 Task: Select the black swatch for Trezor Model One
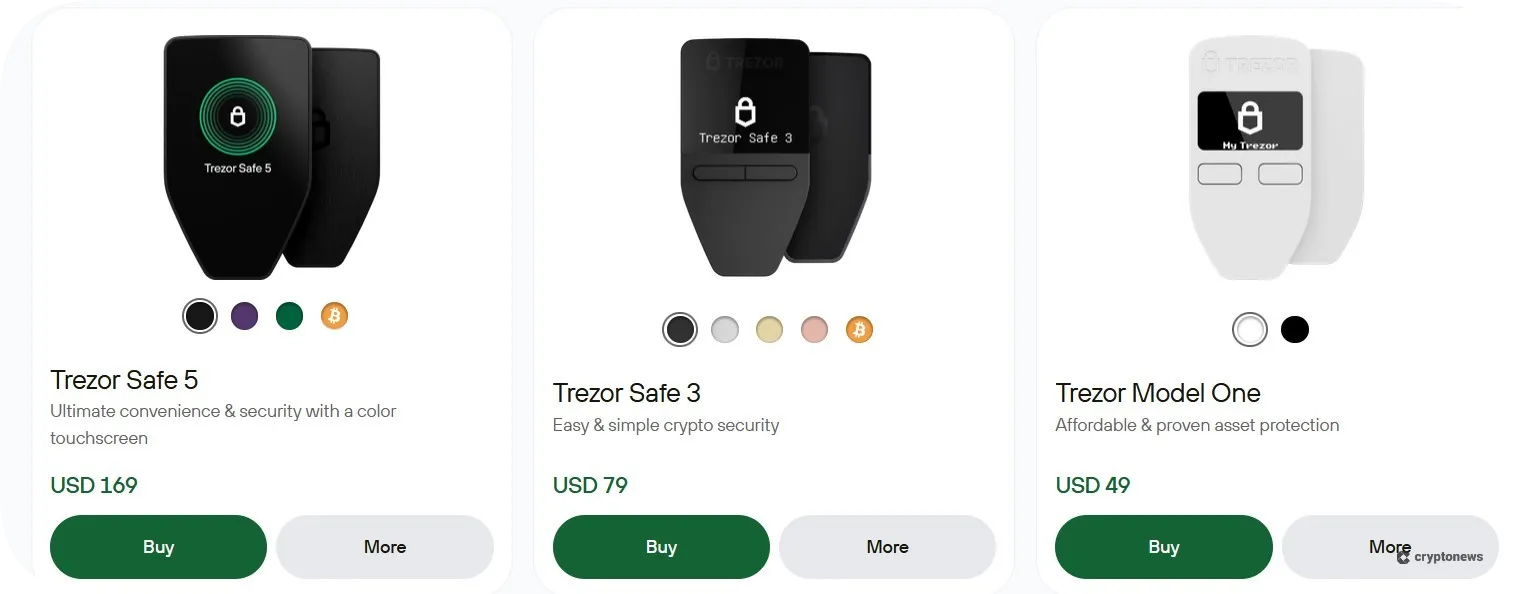pyautogui.click(x=1295, y=329)
